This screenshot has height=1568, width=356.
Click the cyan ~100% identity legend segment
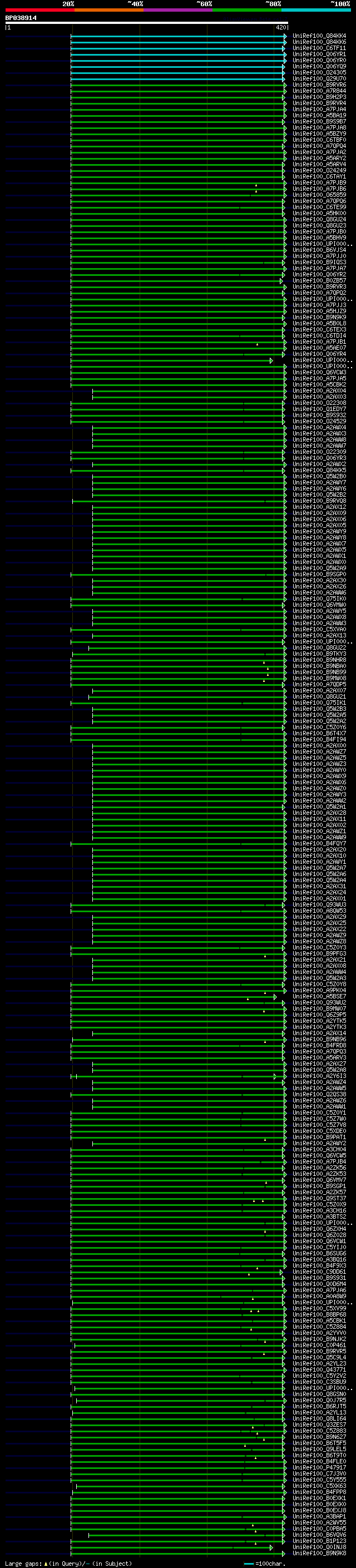(316, 10)
